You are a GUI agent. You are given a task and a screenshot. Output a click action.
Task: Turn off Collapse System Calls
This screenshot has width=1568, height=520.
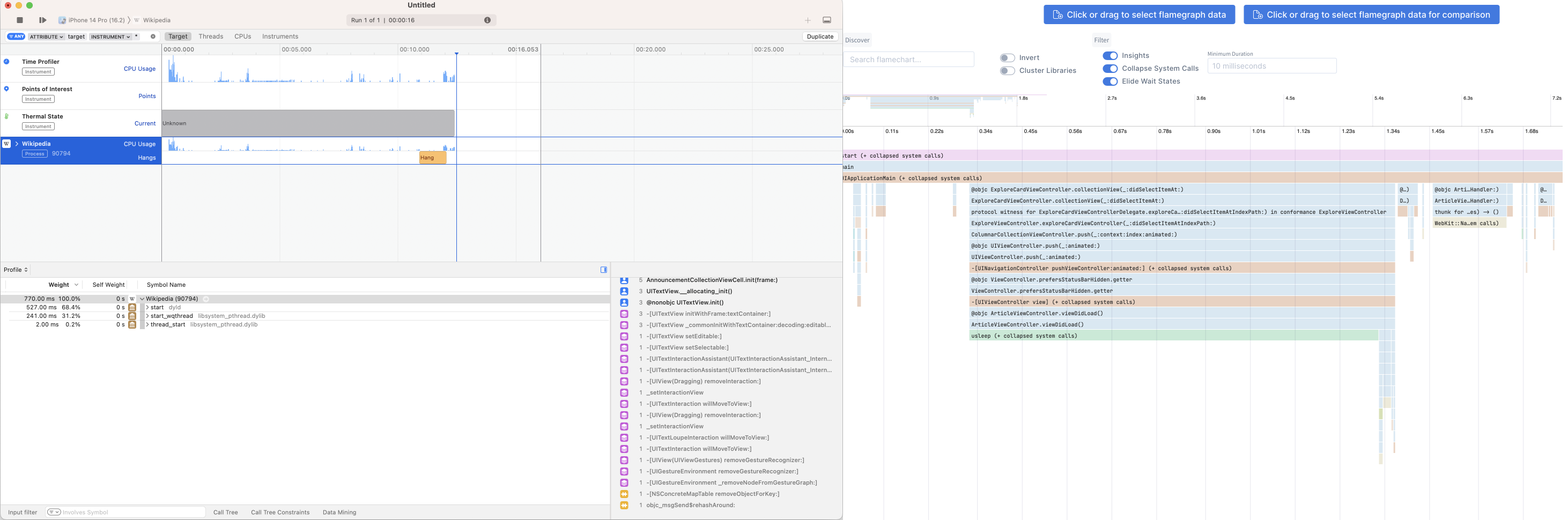pos(1110,68)
